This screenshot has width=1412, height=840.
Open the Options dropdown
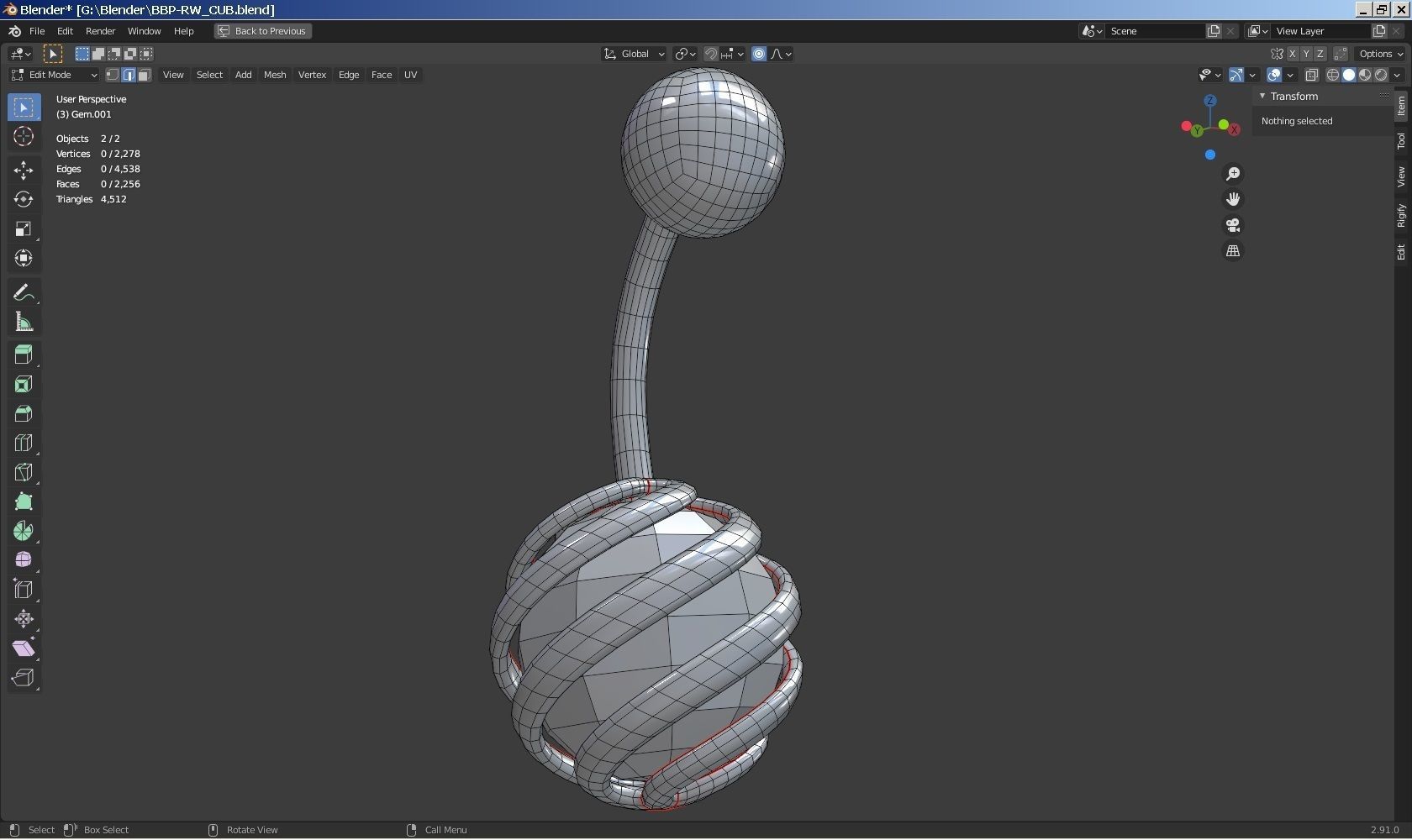1381,54
